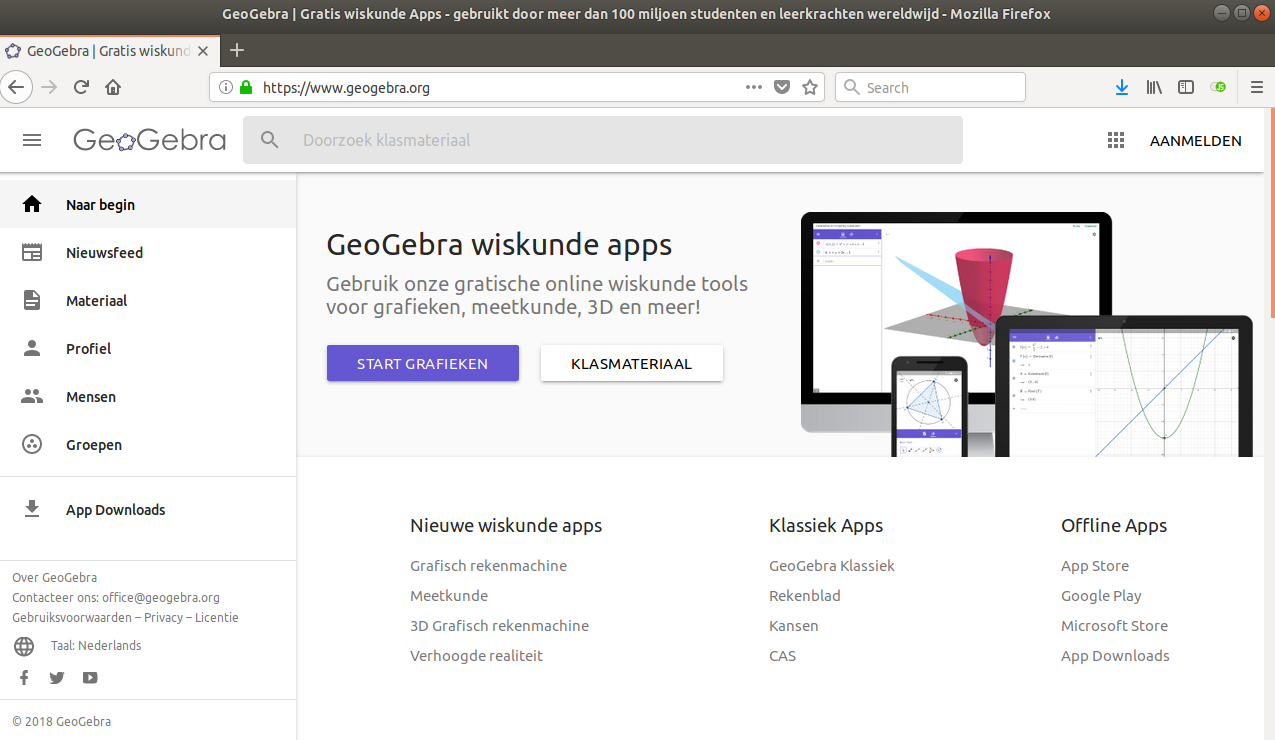Screen dimensions: 1275x740
Task: Open the Privacy link
Action: tap(163, 618)
